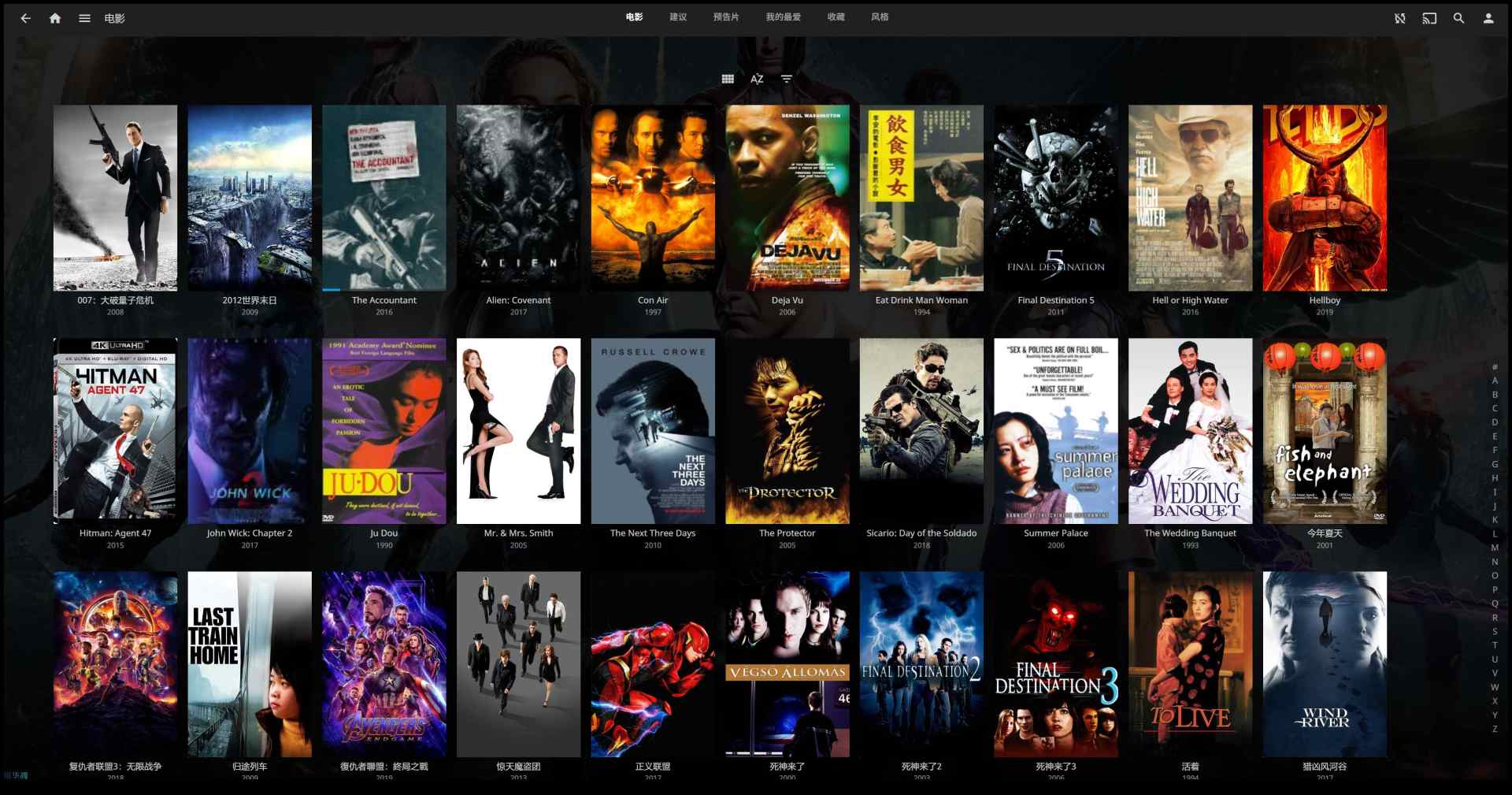1512x795 pixels.
Task: Open the Hellboy movie poster
Action: pyautogui.click(x=1325, y=198)
